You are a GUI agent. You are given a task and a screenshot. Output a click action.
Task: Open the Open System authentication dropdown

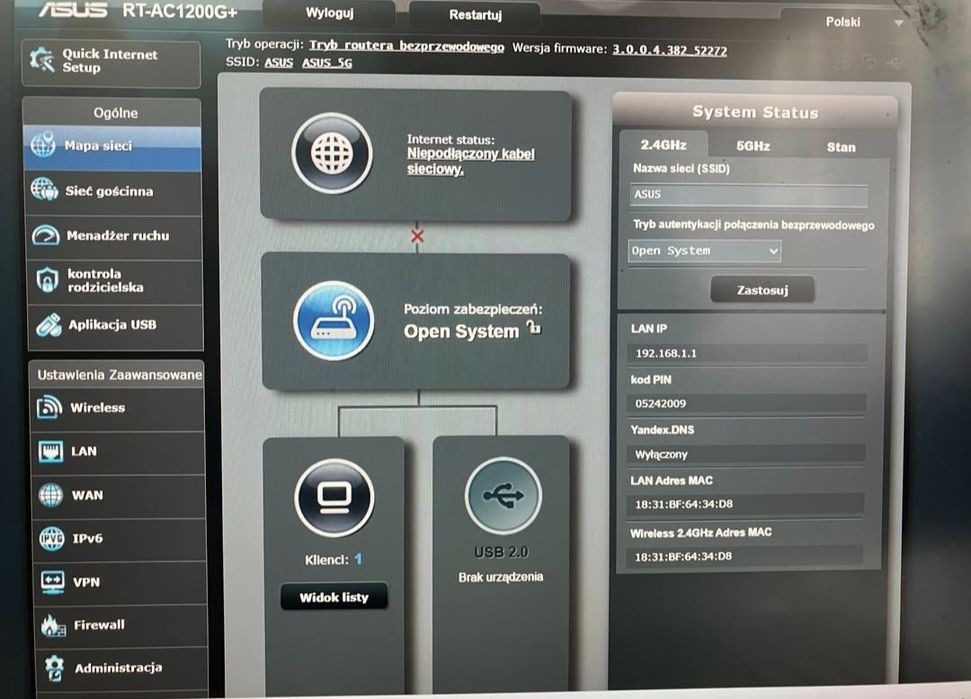click(x=704, y=251)
